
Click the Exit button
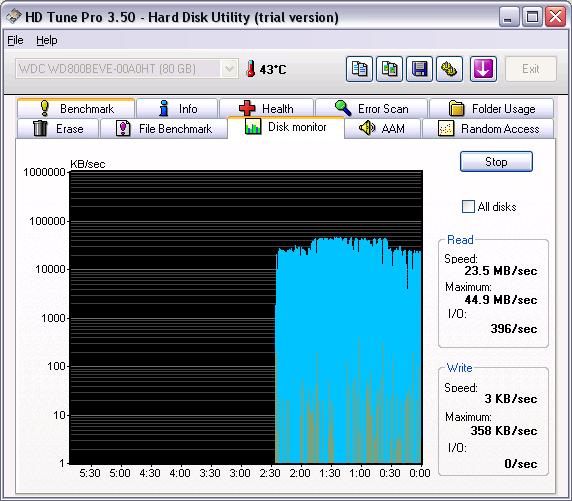(530, 69)
